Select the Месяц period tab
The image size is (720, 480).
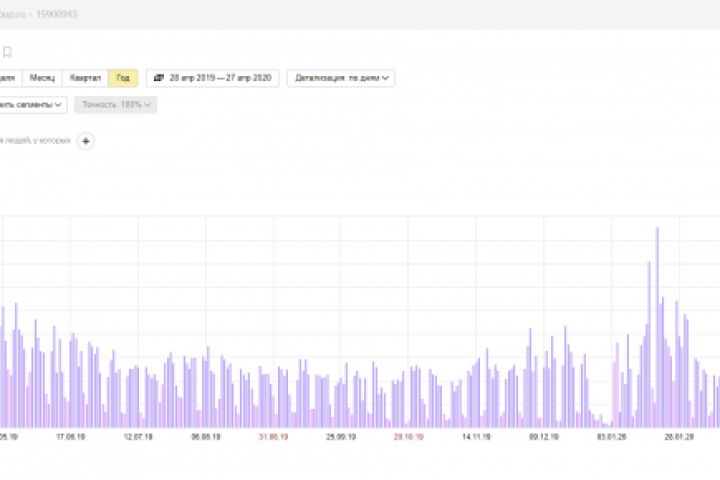pos(42,78)
